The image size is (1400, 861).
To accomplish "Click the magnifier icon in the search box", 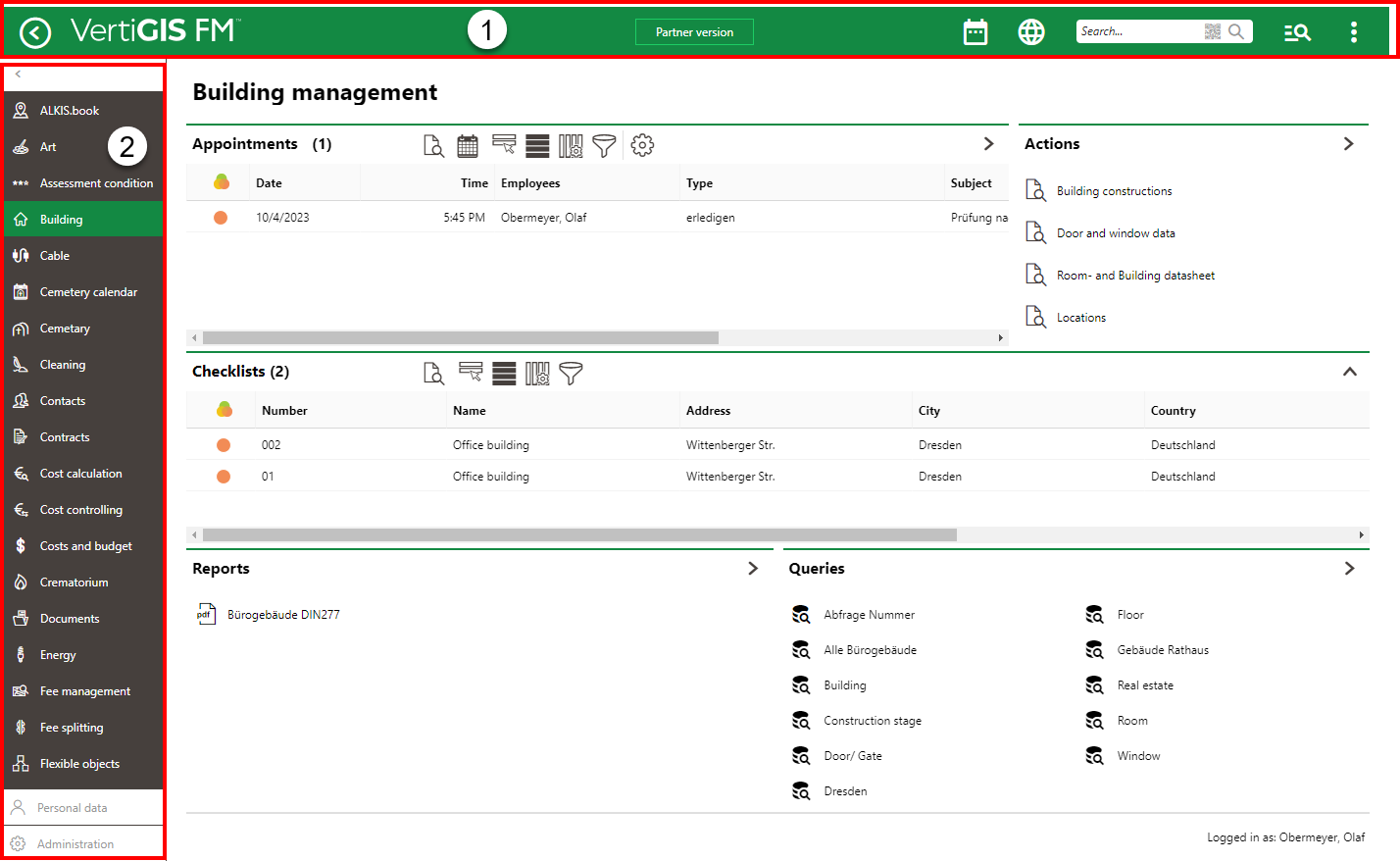I will click(1236, 31).
